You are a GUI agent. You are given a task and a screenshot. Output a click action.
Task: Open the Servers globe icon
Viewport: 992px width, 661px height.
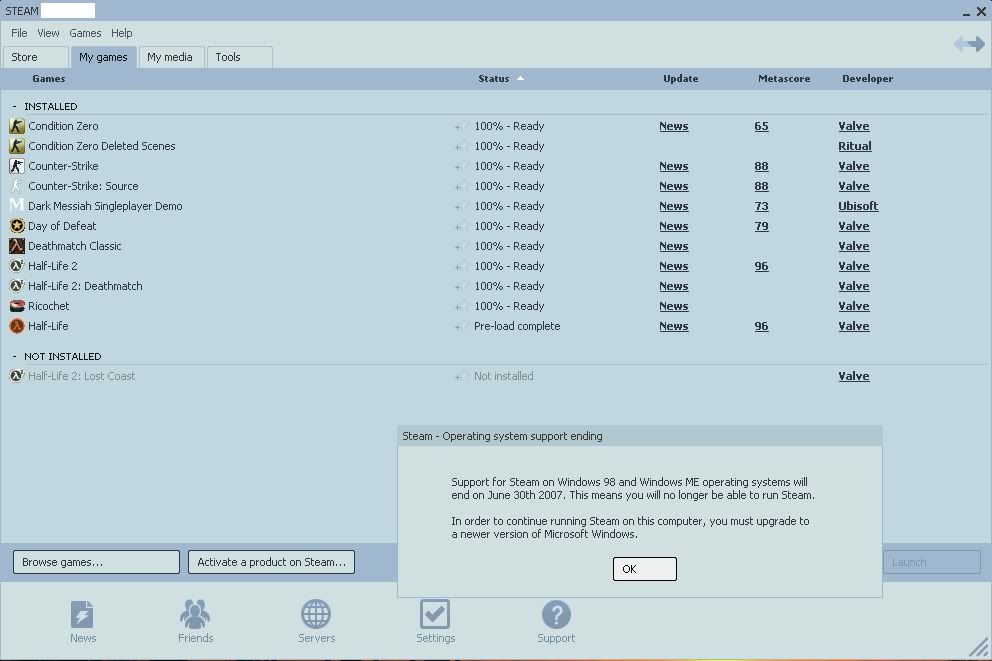click(x=316, y=614)
